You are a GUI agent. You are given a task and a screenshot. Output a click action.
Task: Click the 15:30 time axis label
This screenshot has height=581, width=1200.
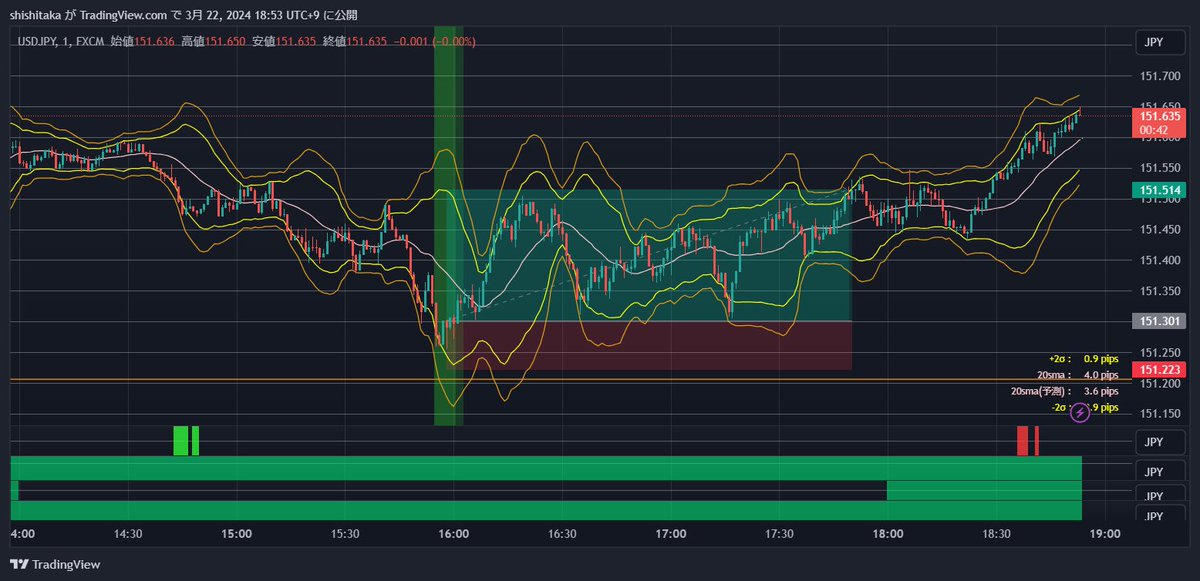click(x=345, y=534)
